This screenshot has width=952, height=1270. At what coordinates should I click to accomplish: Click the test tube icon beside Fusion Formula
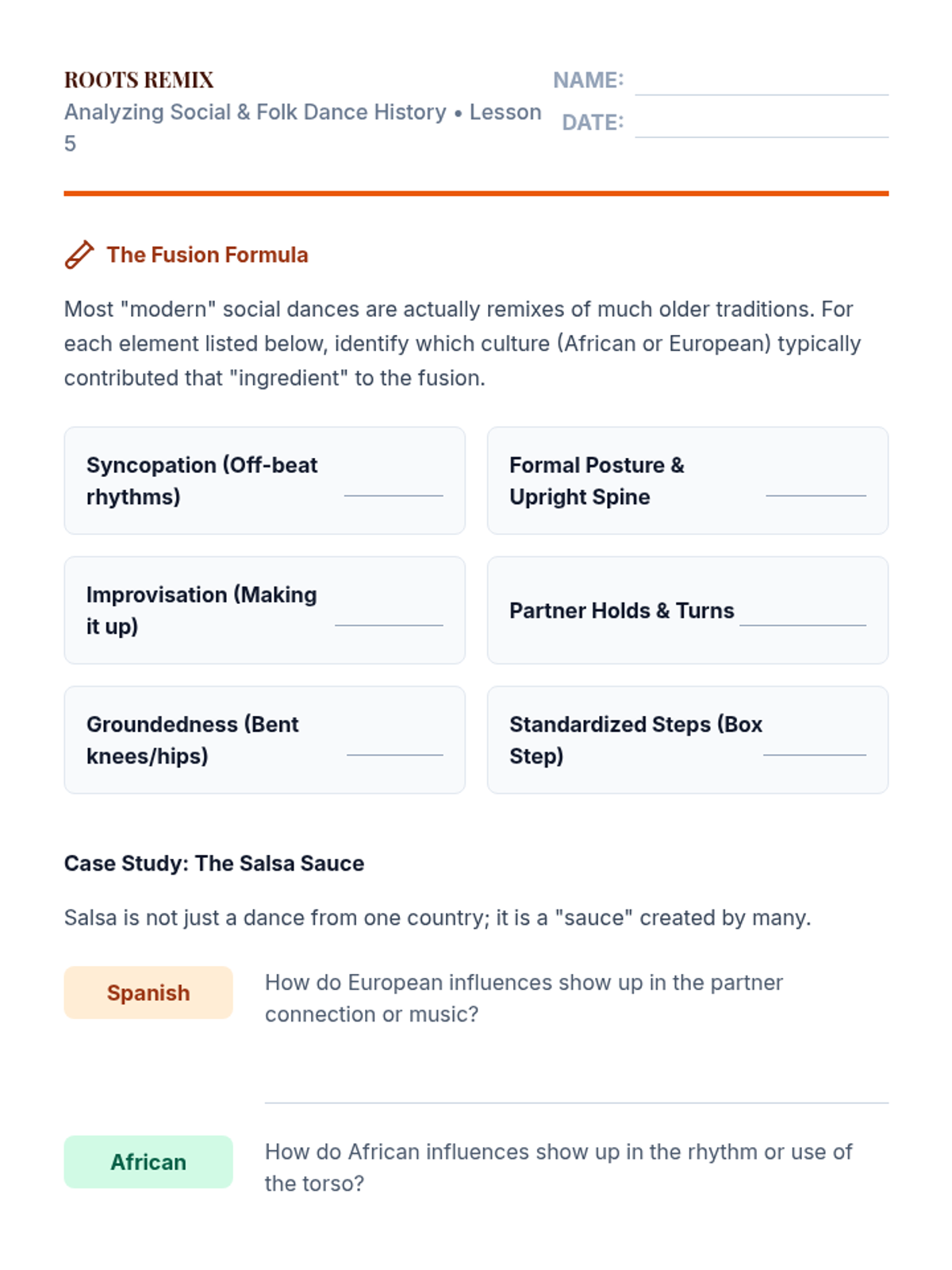click(79, 255)
